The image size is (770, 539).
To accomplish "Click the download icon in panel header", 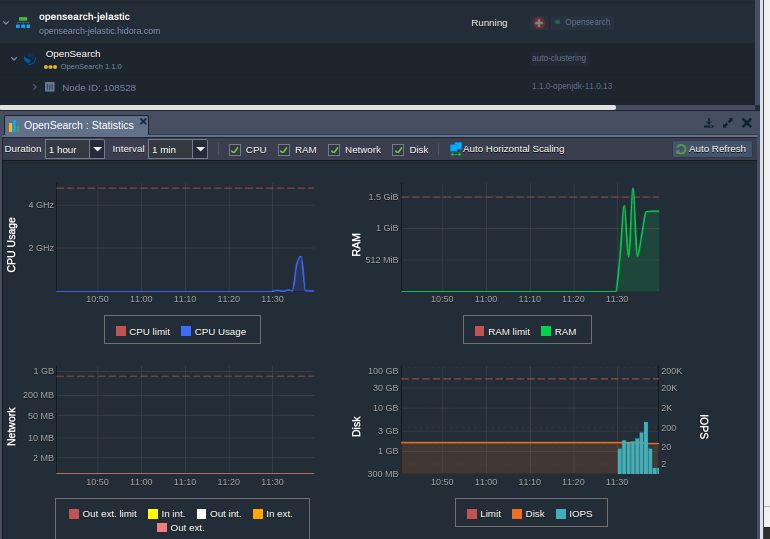I will coord(709,123).
